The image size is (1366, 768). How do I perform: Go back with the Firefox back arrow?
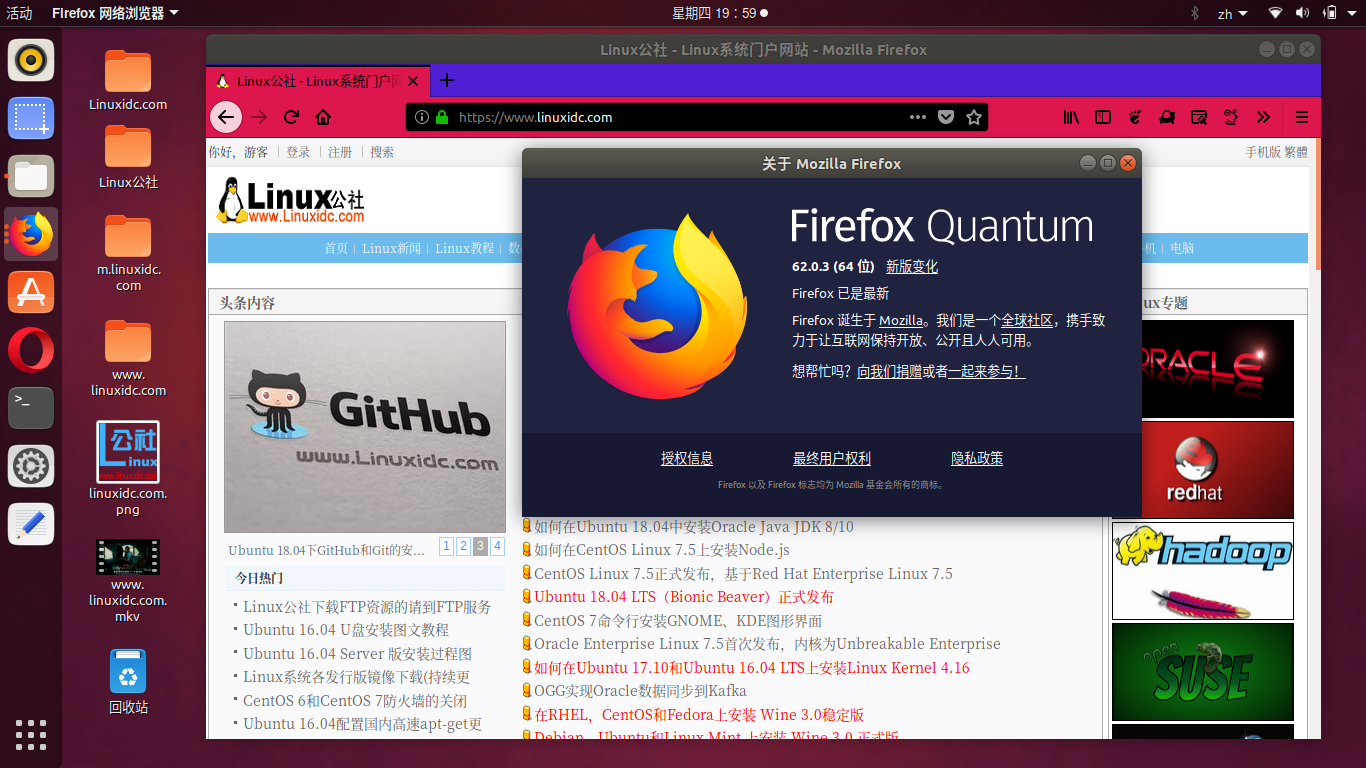click(226, 117)
